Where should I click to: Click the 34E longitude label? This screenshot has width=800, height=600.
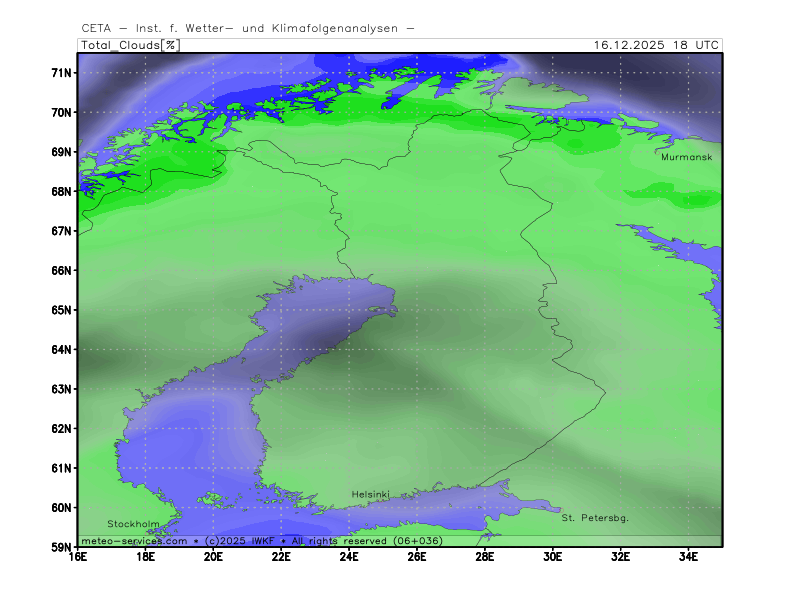point(688,557)
